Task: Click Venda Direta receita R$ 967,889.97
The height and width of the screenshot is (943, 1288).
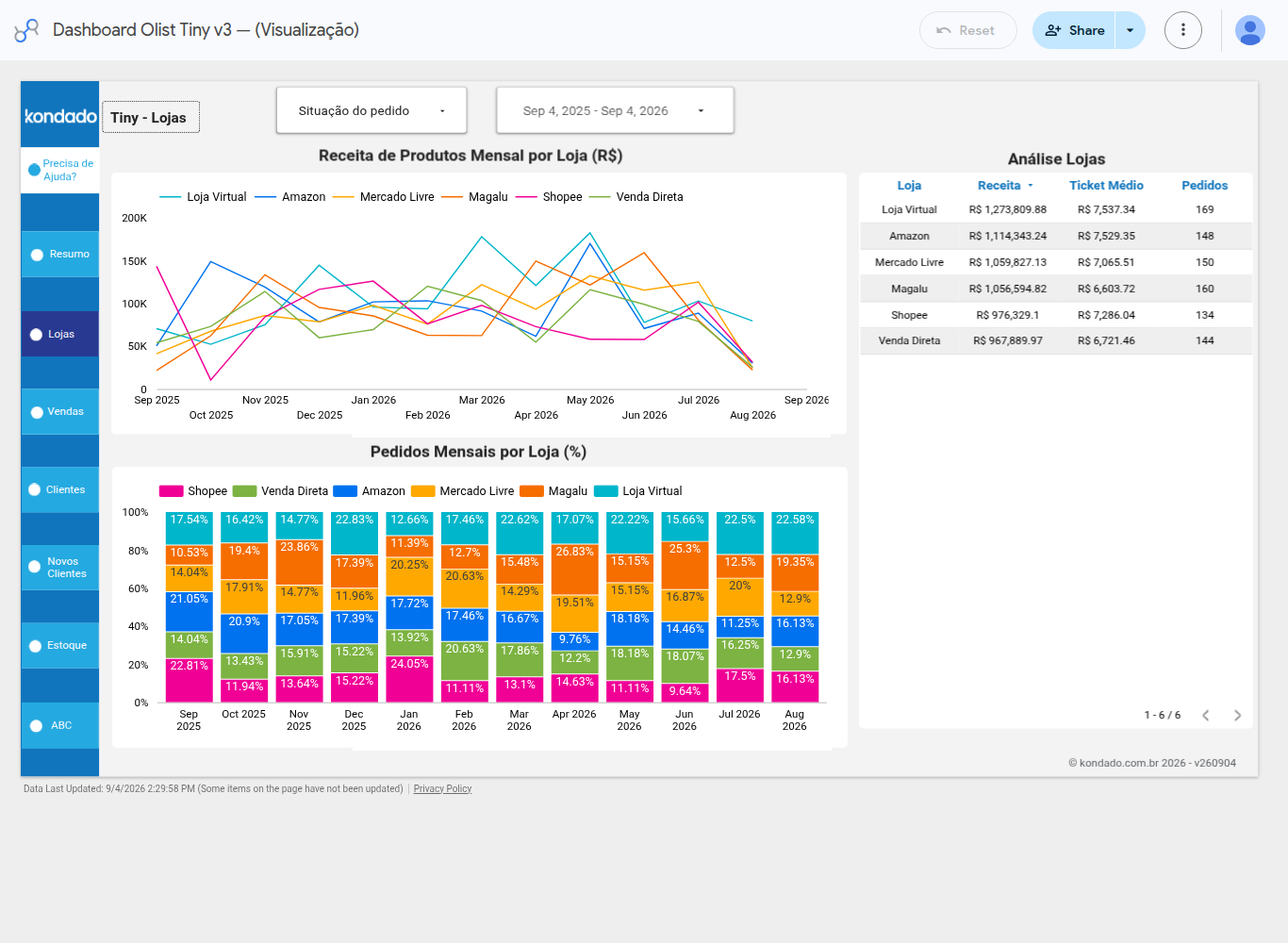Action: [x=1008, y=341]
